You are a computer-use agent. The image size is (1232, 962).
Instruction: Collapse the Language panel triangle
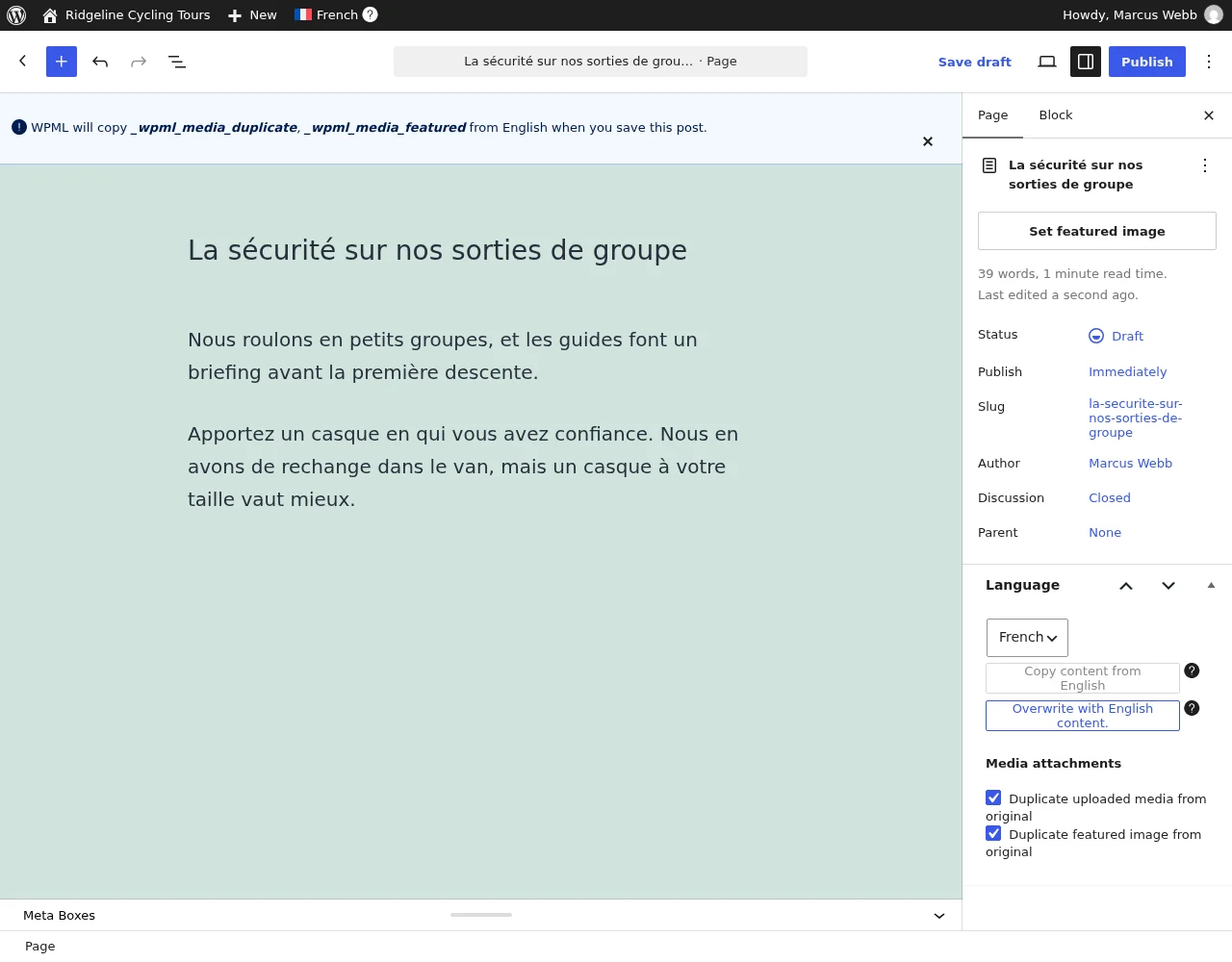point(1211,585)
